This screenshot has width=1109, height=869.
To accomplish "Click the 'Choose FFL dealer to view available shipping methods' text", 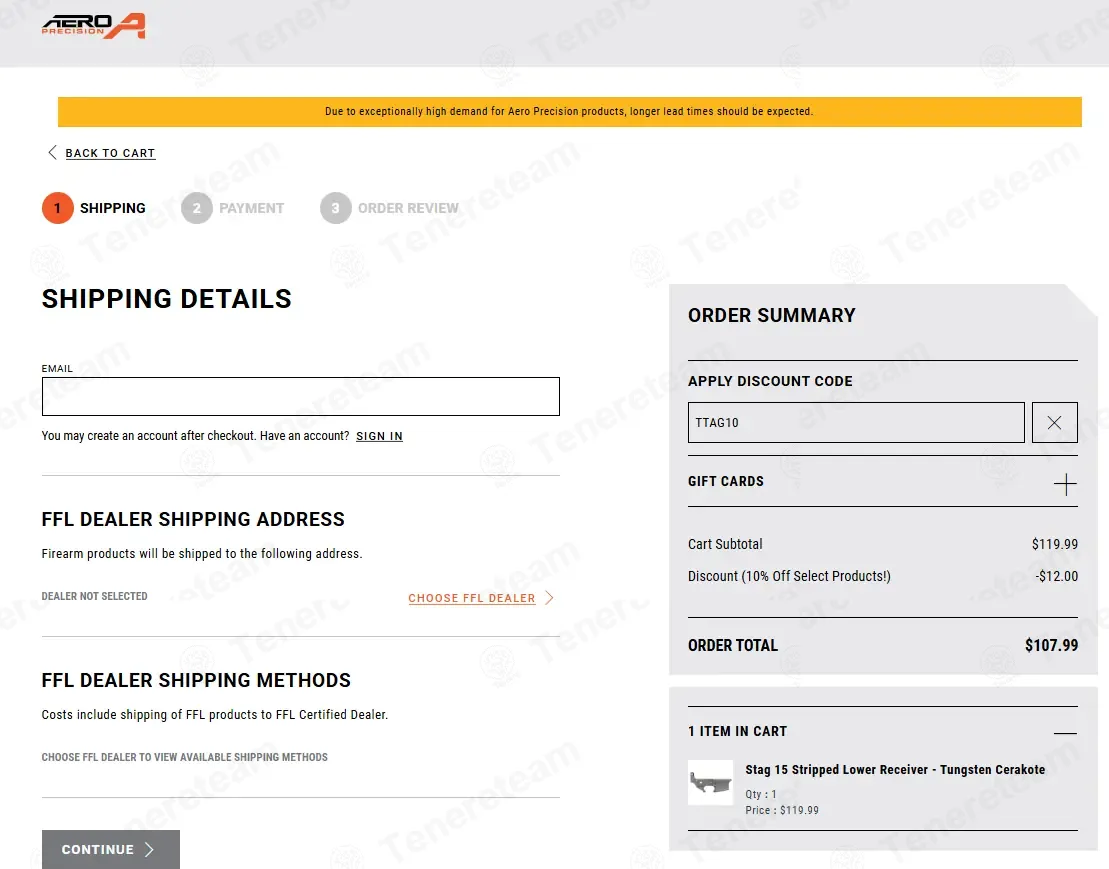I will 185,757.
